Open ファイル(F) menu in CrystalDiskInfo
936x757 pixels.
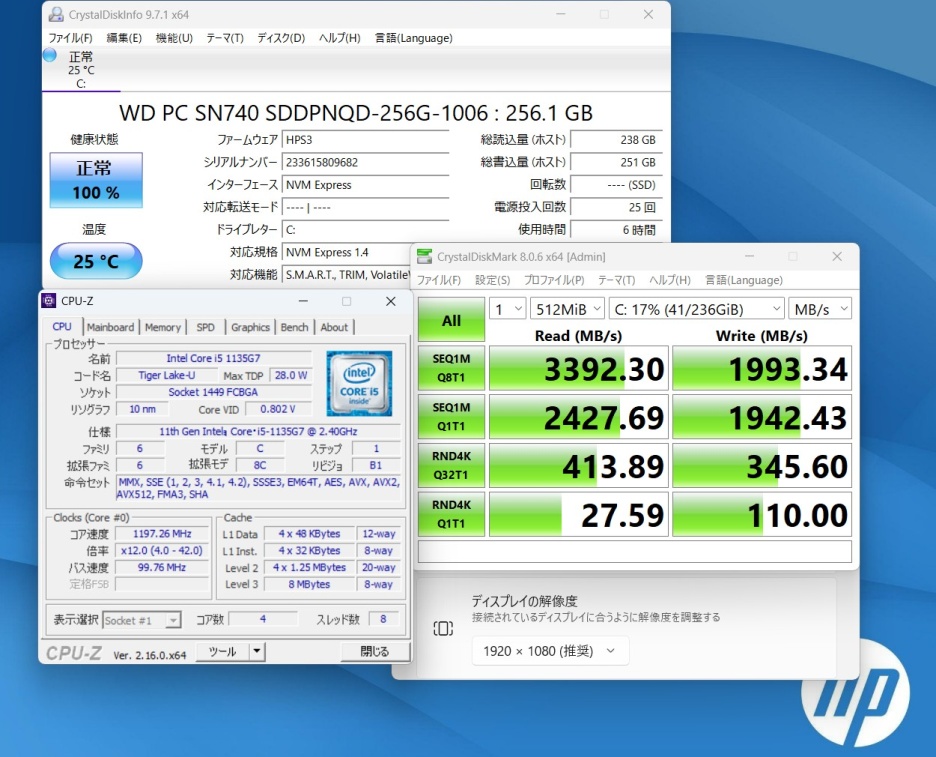click(70, 38)
